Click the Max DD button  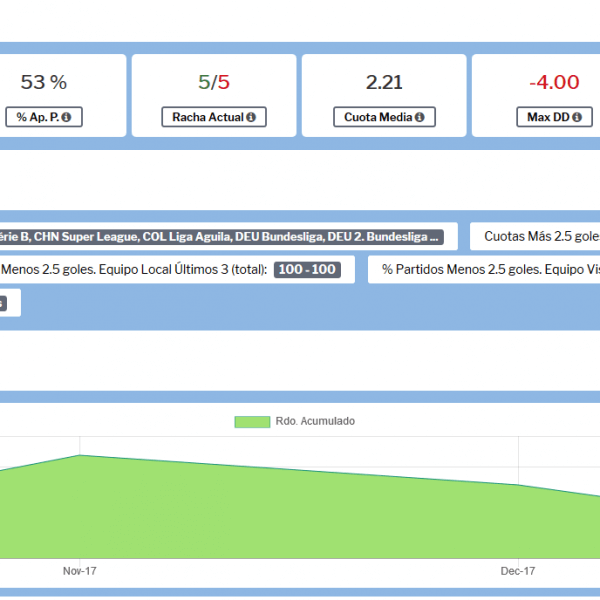(x=555, y=117)
